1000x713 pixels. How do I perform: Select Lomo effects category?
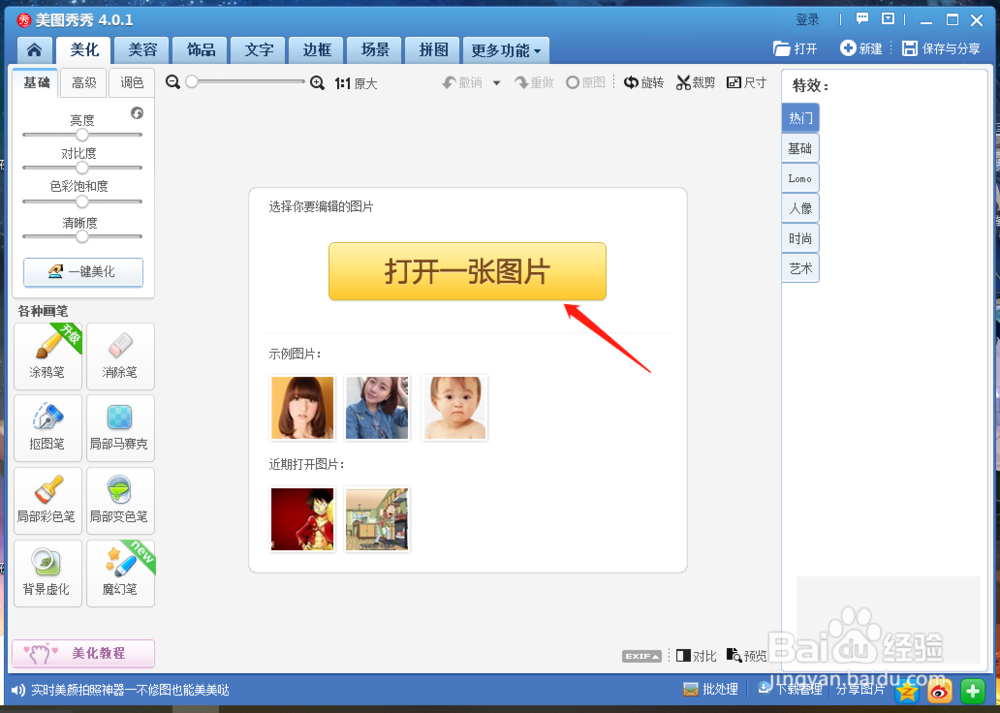pos(800,178)
